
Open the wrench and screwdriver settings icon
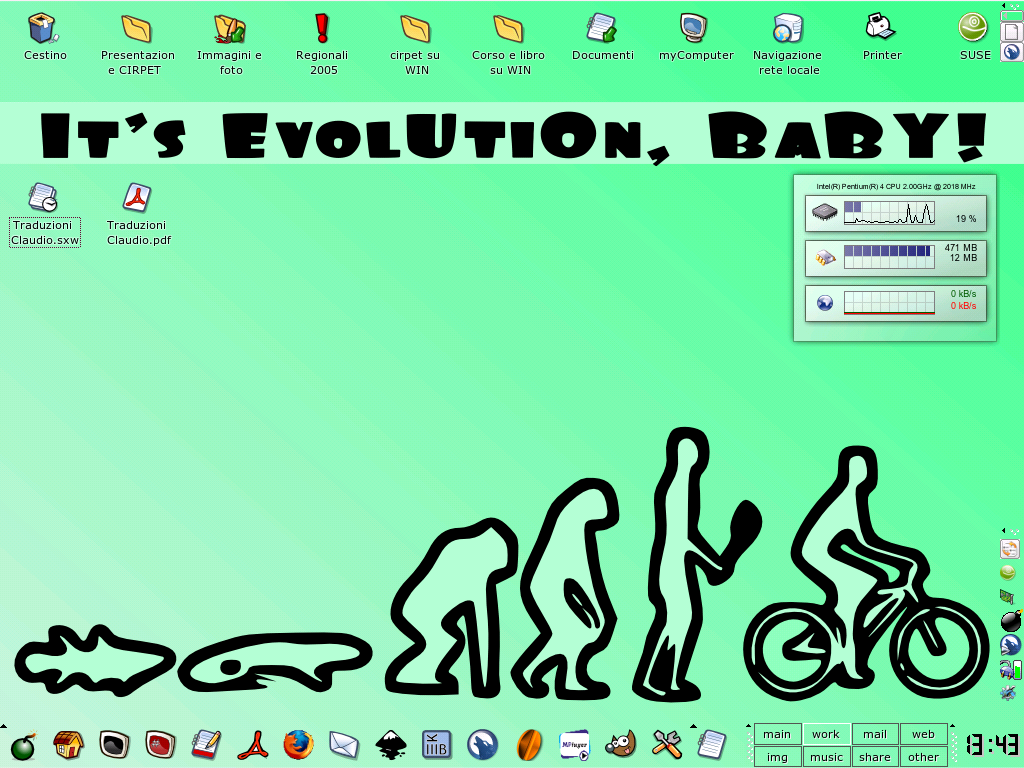click(x=667, y=745)
